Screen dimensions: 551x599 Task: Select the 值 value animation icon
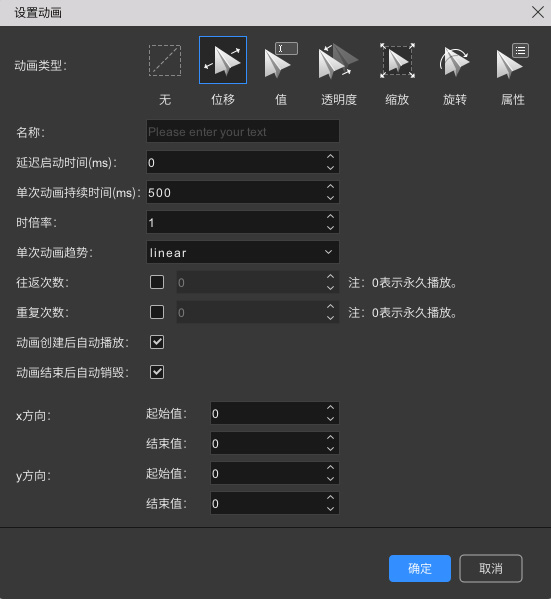(281, 60)
